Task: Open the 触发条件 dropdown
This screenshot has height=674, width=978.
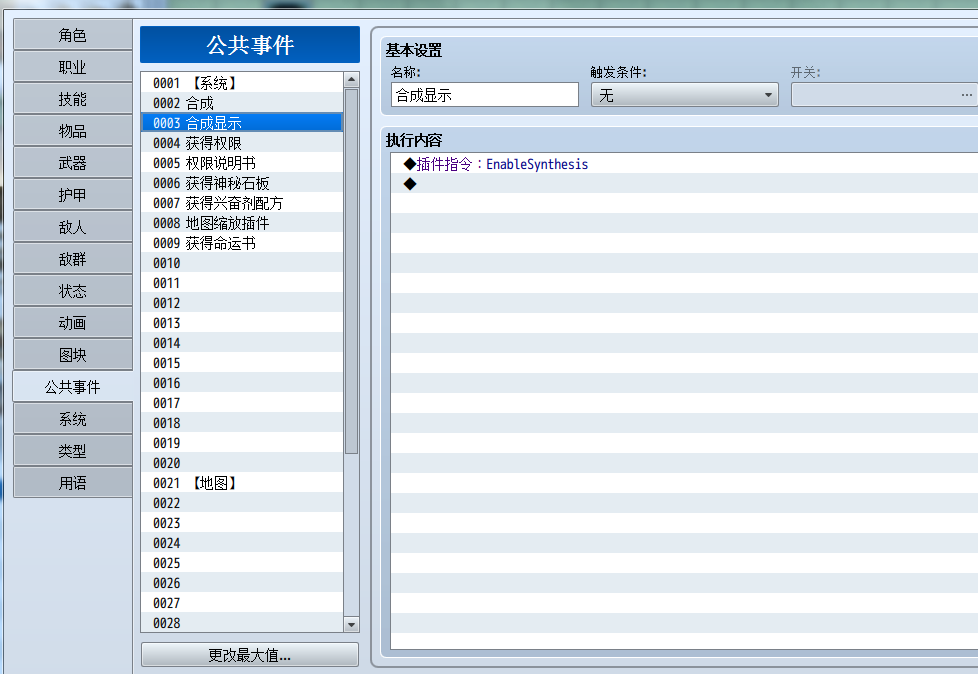Action: (x=684, y=95)
